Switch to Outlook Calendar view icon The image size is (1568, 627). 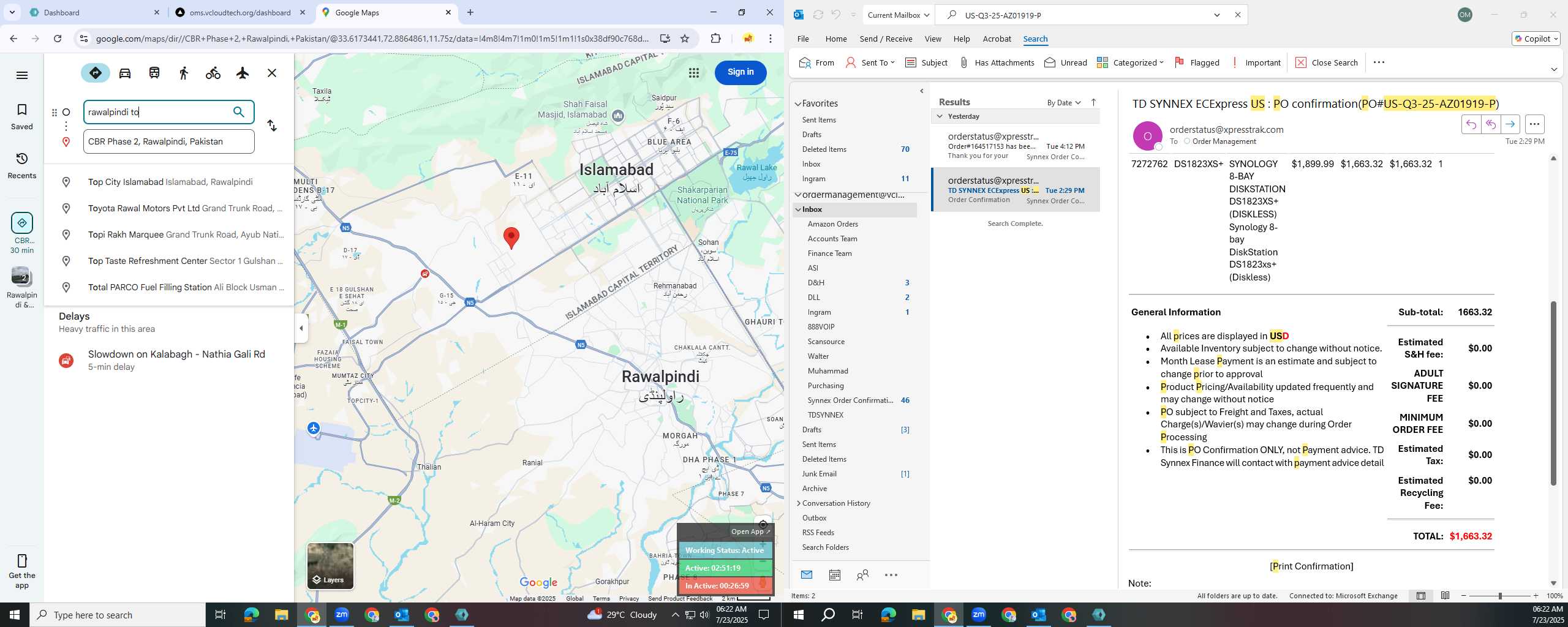[834, 574]
